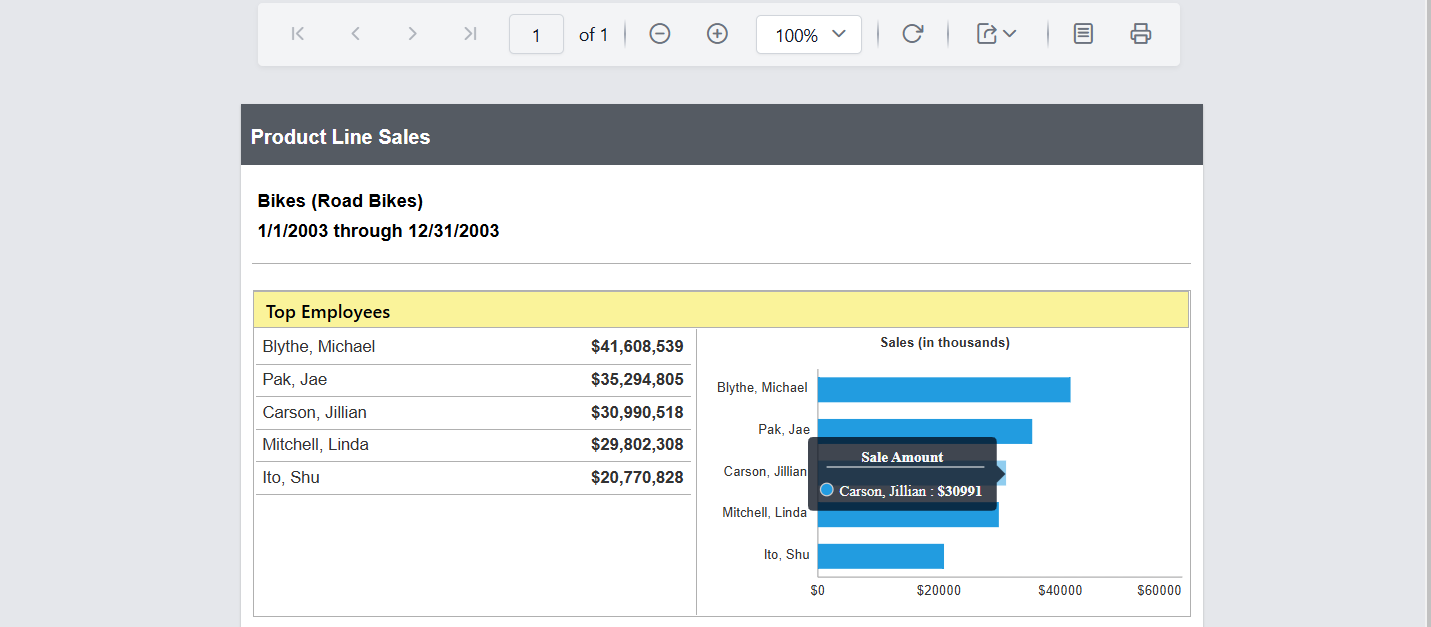This screenshot has width=1431, height=627.
Task: Refresh the report
Action: 912,34
